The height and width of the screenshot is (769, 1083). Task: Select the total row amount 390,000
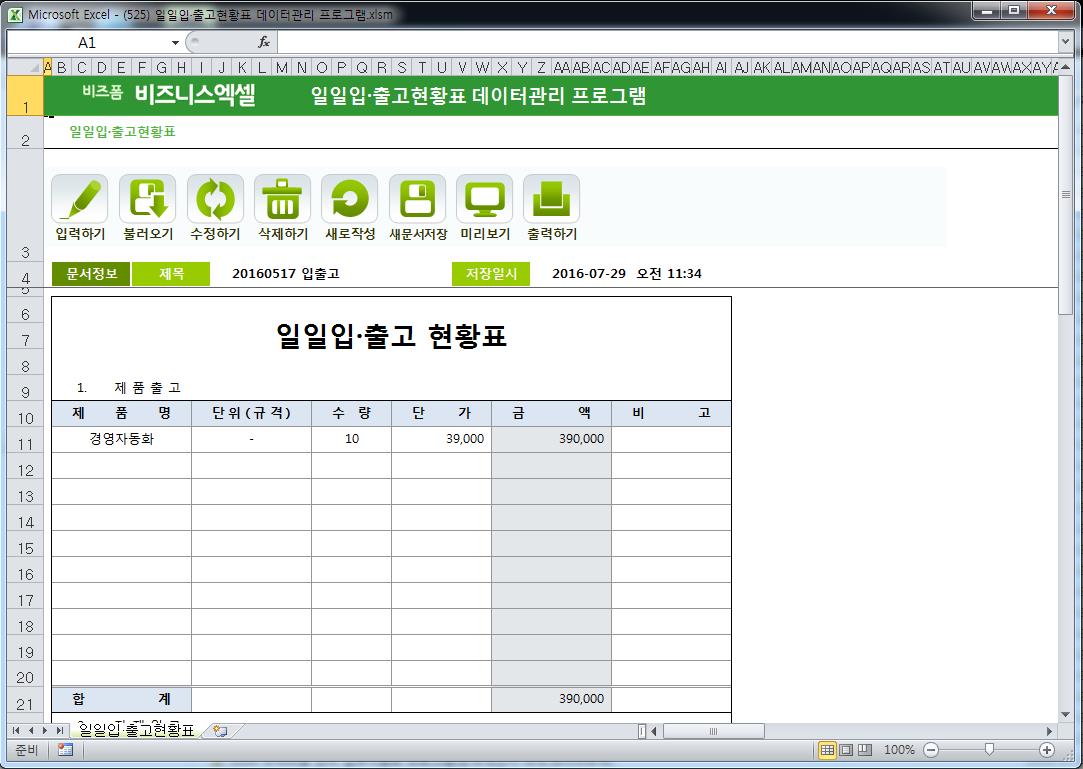click(x=551, y=699)
